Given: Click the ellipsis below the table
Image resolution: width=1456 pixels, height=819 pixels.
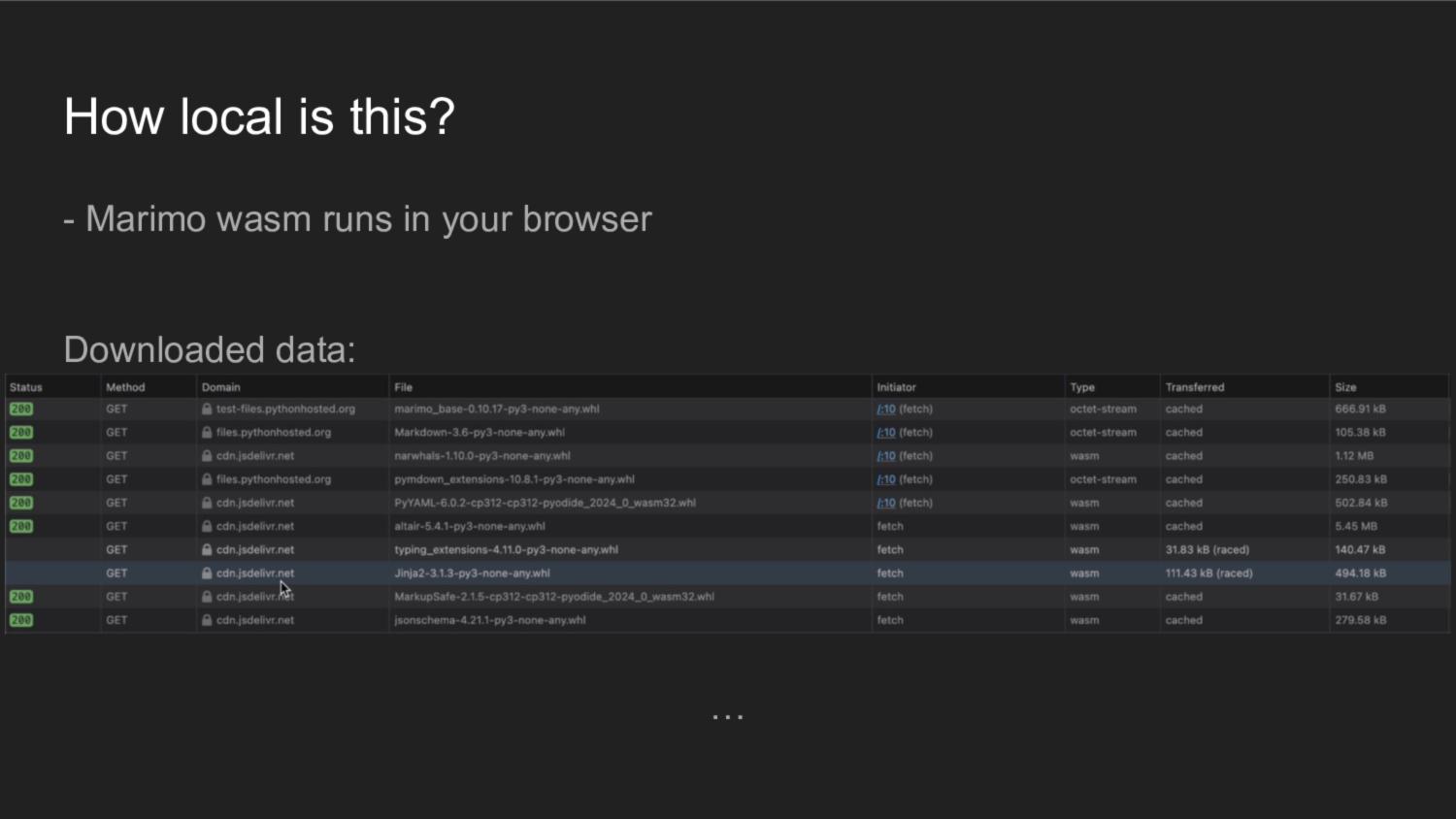Looking at the screenshot, I should (727, 717).
